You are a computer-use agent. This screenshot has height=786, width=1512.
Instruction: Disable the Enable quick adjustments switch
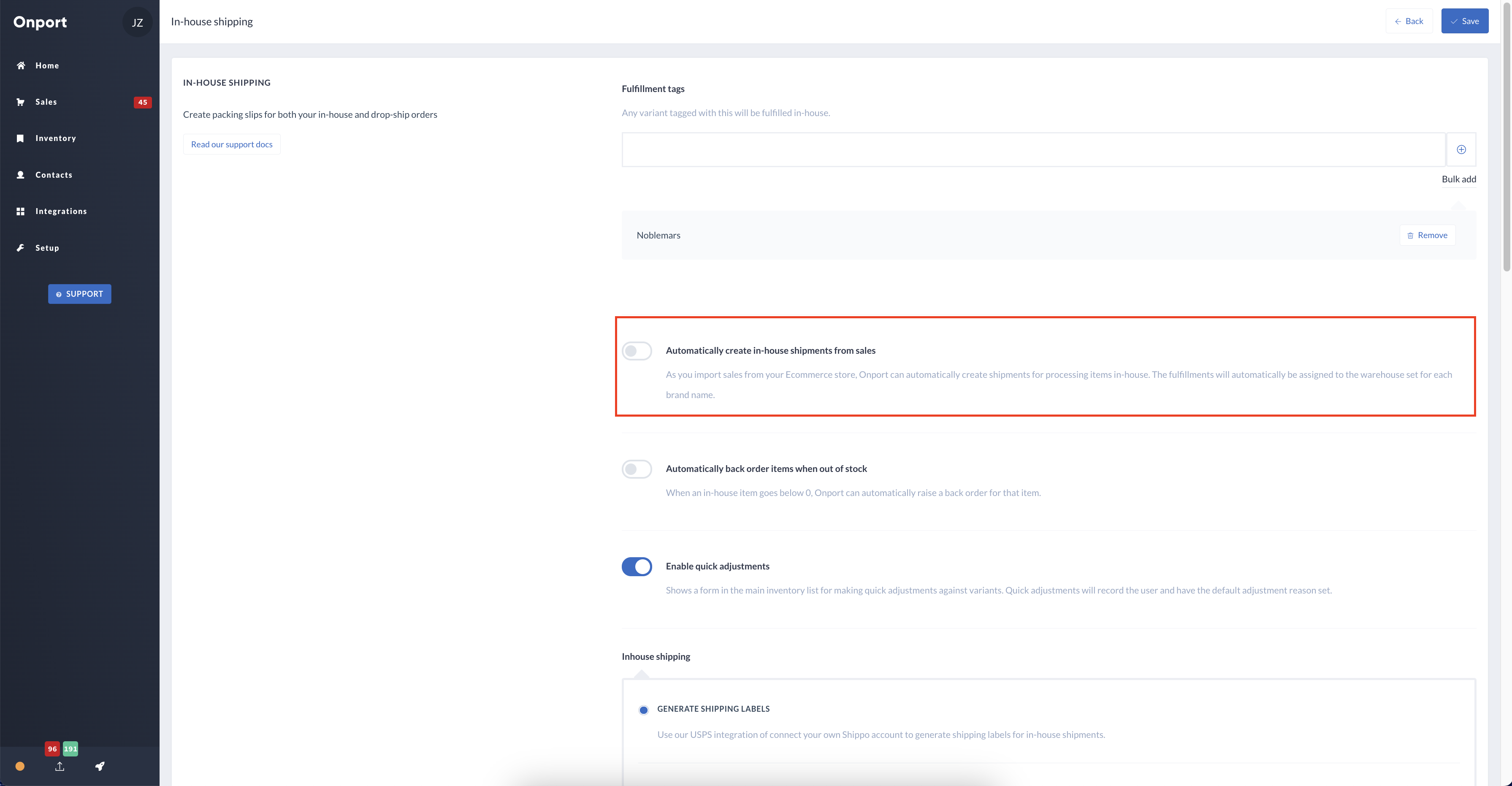pyautogui.click(x=637, y=566)
